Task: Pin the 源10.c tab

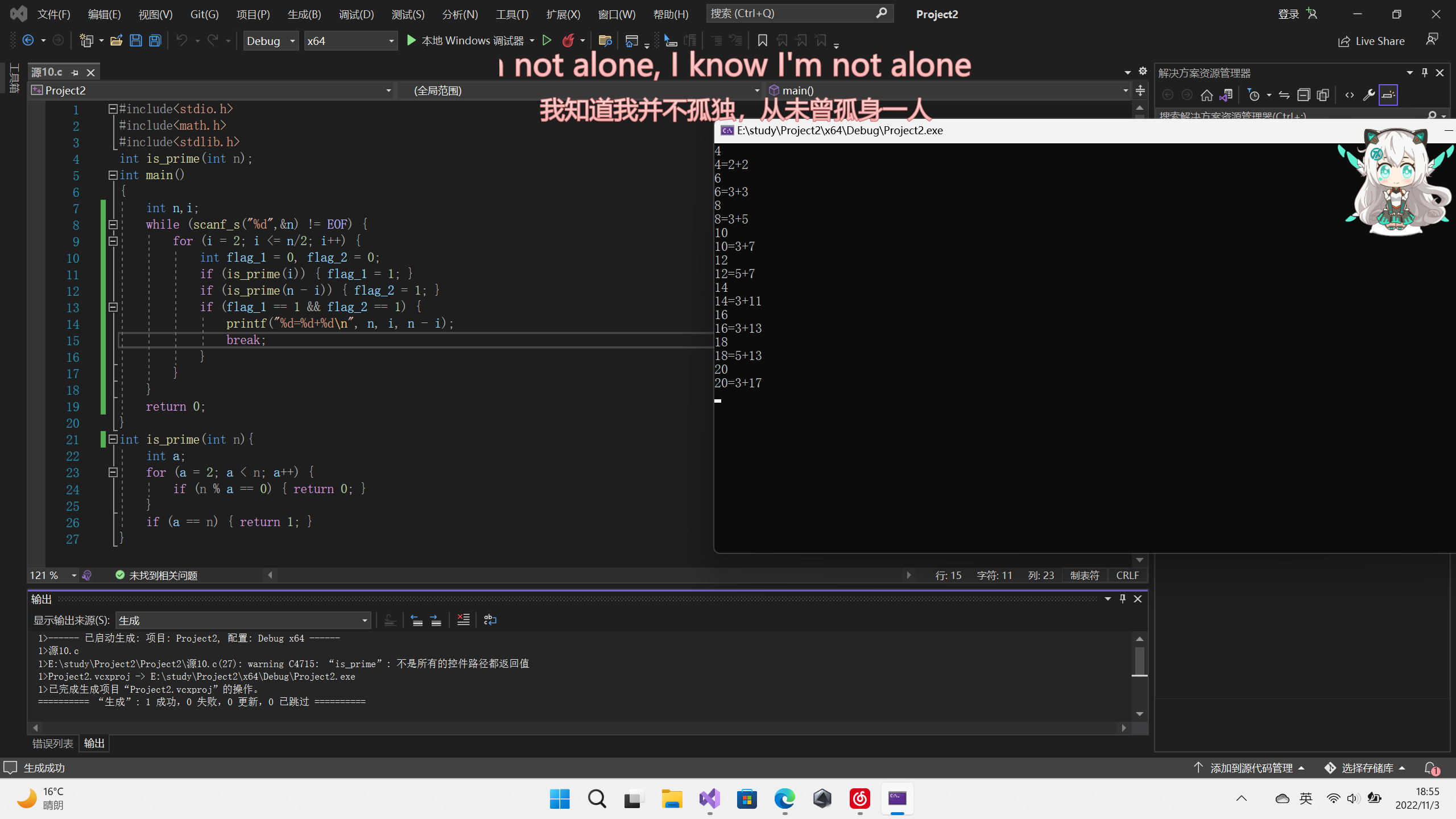Action: click(x=75, y=72)
